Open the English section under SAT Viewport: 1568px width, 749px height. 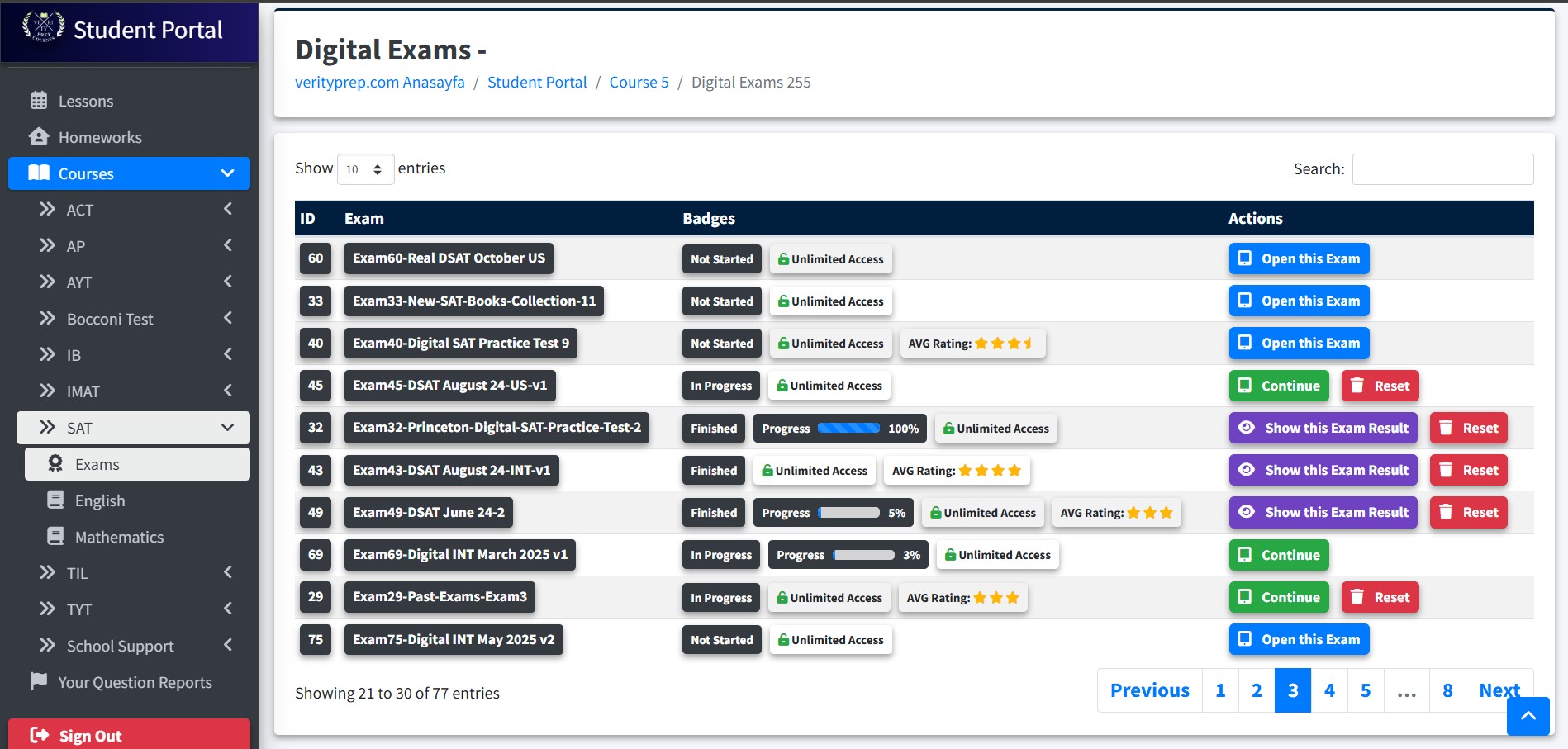click(100, 500)
